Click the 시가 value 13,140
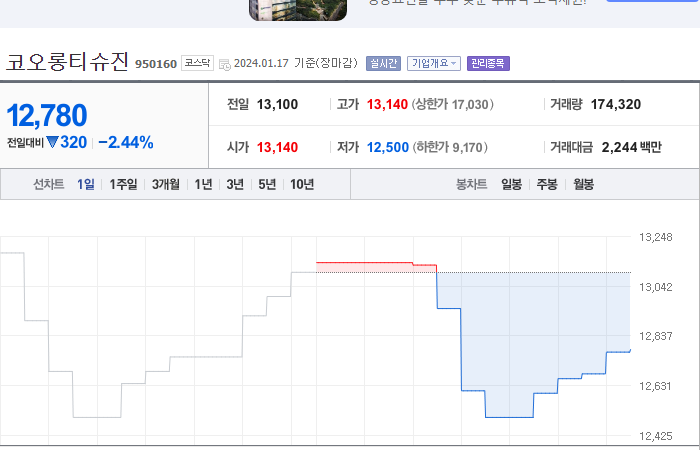700x450 pixels. click(277, 147)
